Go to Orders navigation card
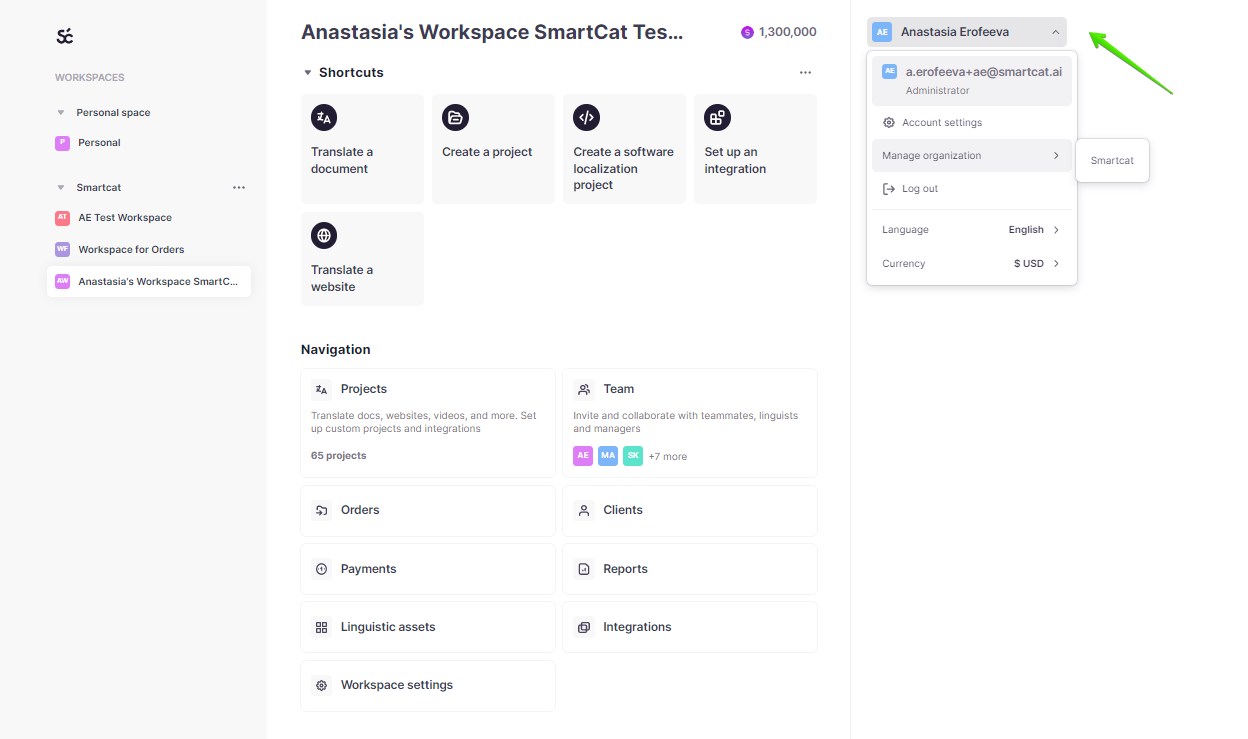Image resolution: width=1248 pixels, height=739 pixels. (x=428, y=511)
